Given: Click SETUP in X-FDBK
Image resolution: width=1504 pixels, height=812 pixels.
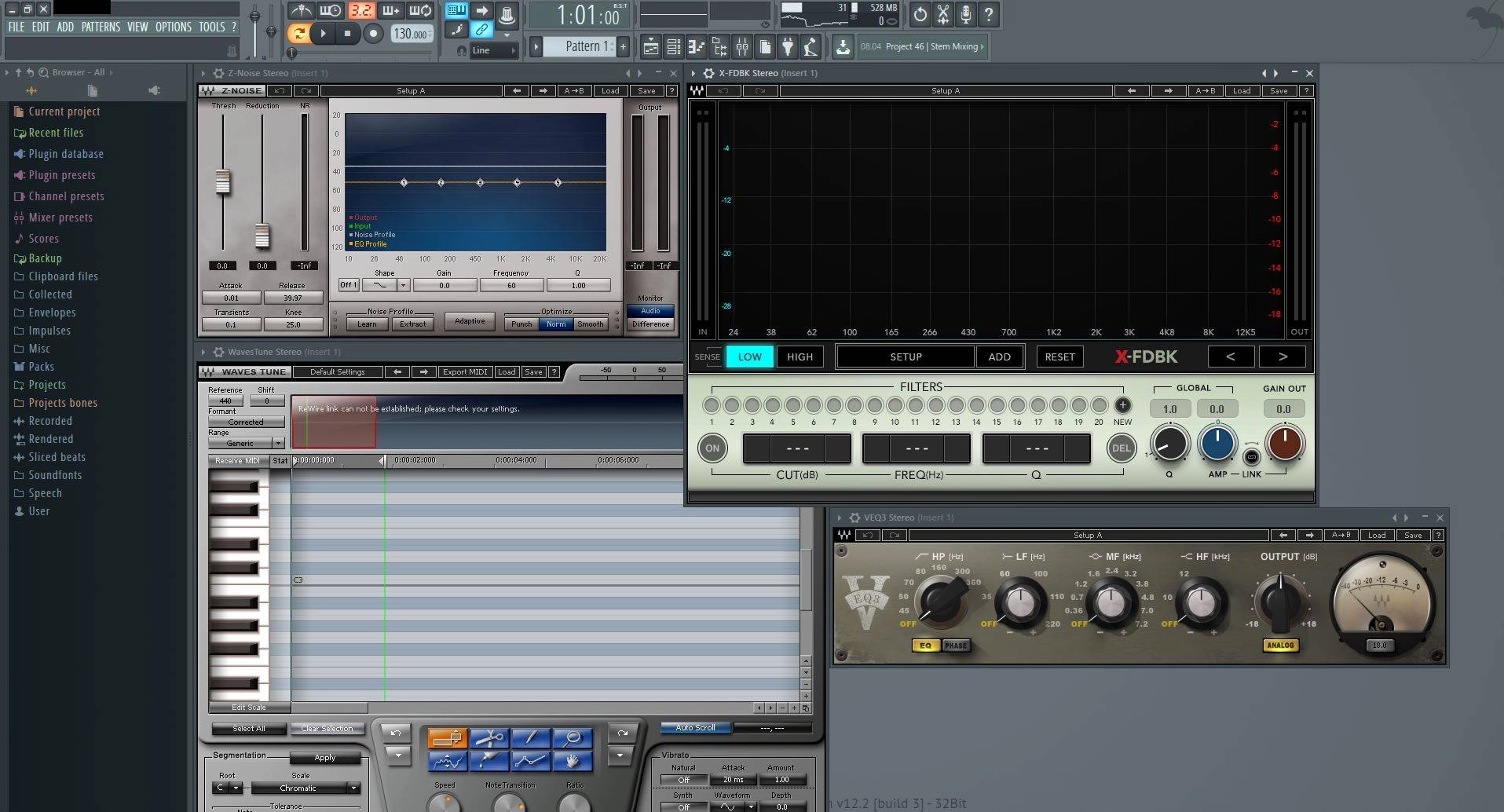Looking at the screenshot, I should point(906,357).
